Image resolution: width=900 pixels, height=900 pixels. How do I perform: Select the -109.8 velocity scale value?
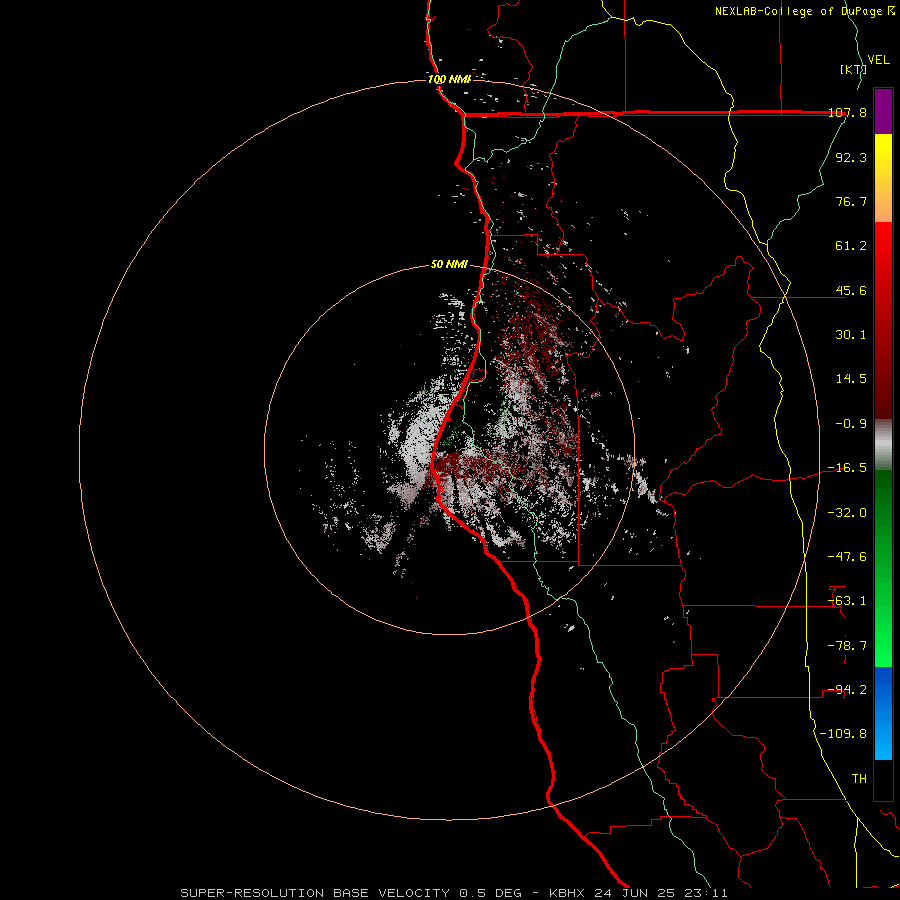(x=844, y=734)
